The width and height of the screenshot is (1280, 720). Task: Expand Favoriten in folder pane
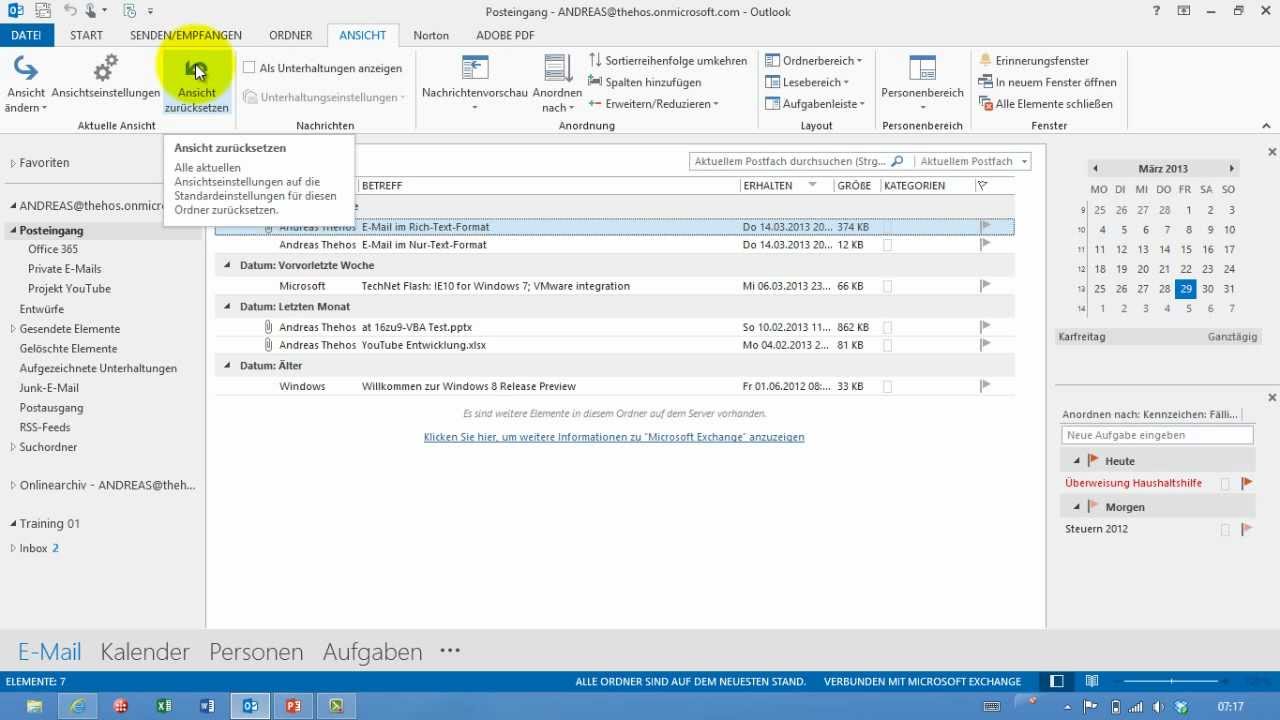(13, 163)
